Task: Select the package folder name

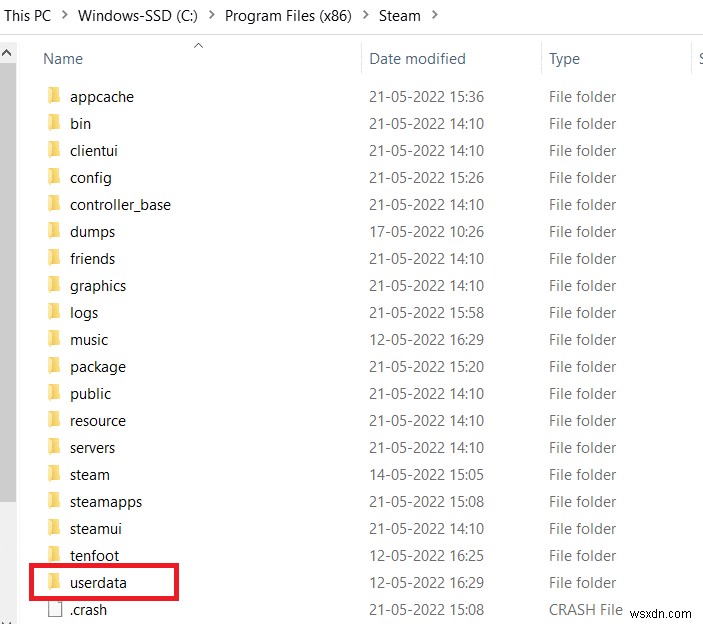Action: (x=98, y=367)
